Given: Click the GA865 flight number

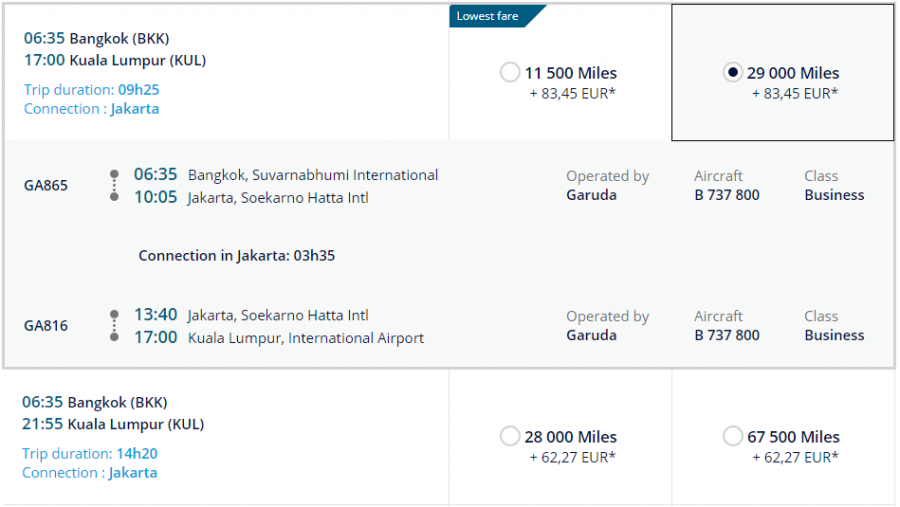Looking at the screenshot, I should [46, 185].
